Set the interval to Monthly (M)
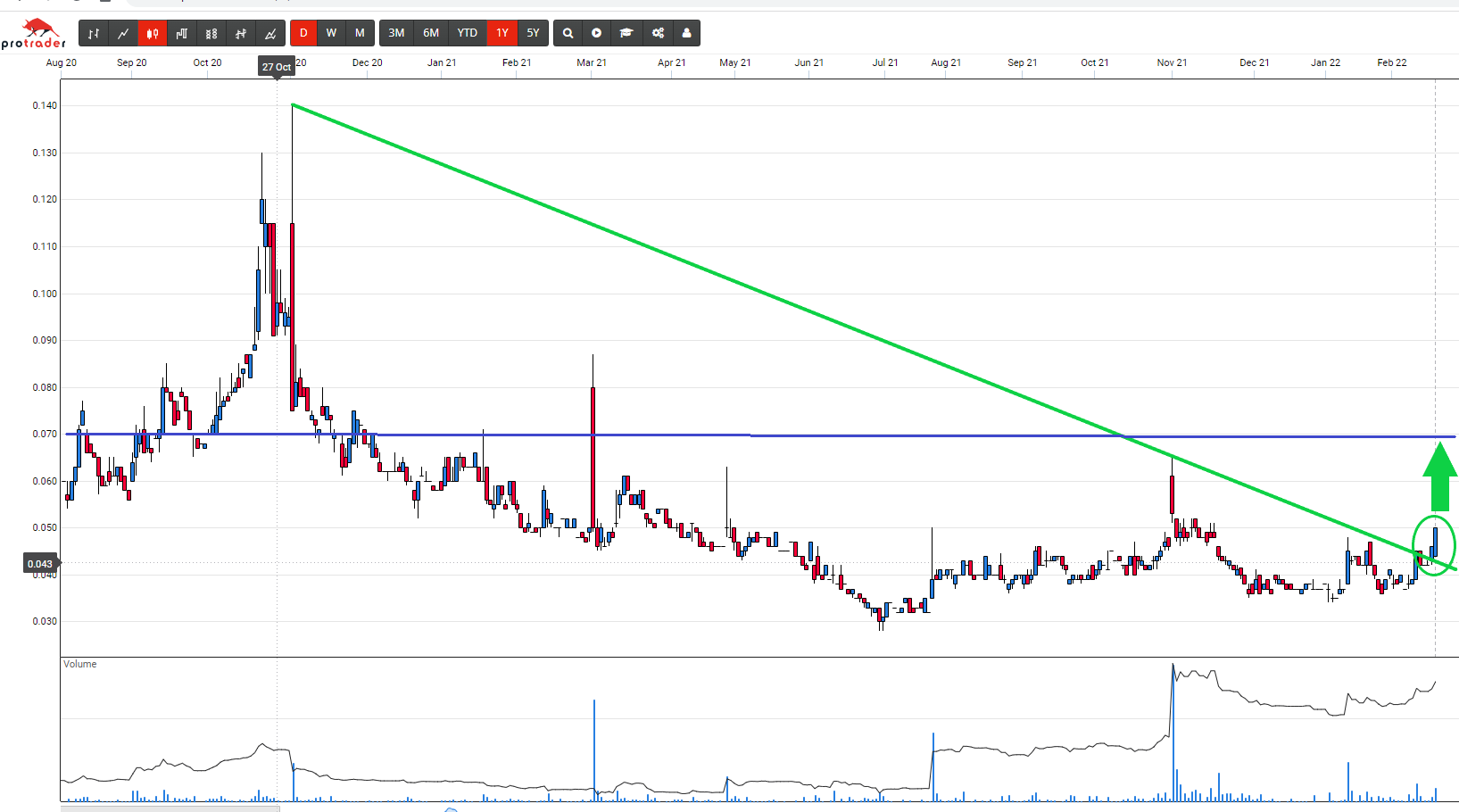Screen dimensions: 1459x812 coord(360,33)
